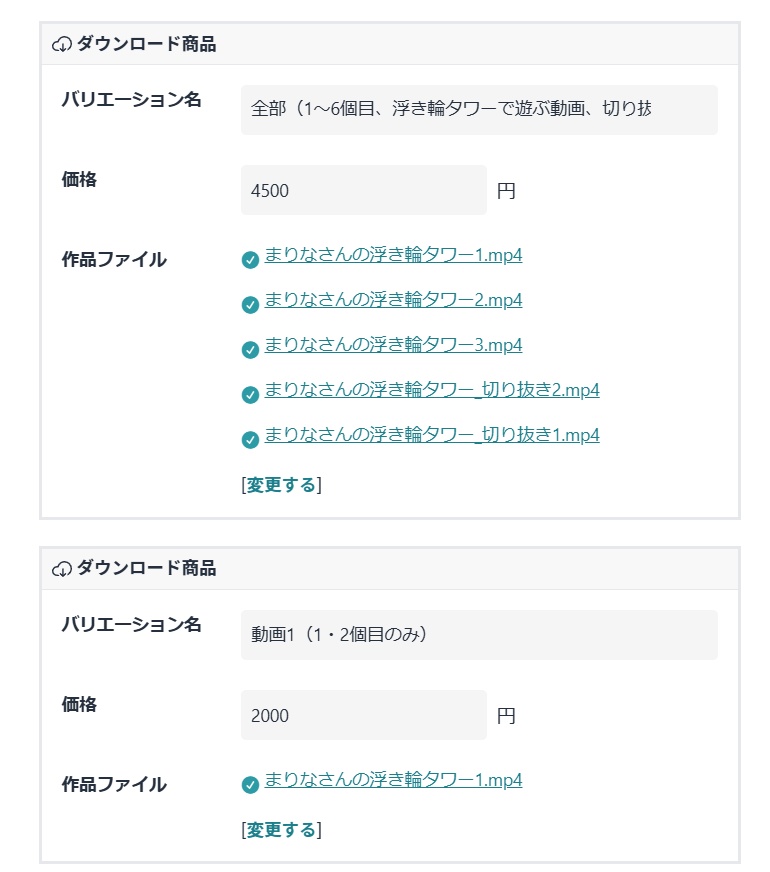Click the checkmark beside 切り抜き2.mp4
770x872 pixels.
[249, 391]
